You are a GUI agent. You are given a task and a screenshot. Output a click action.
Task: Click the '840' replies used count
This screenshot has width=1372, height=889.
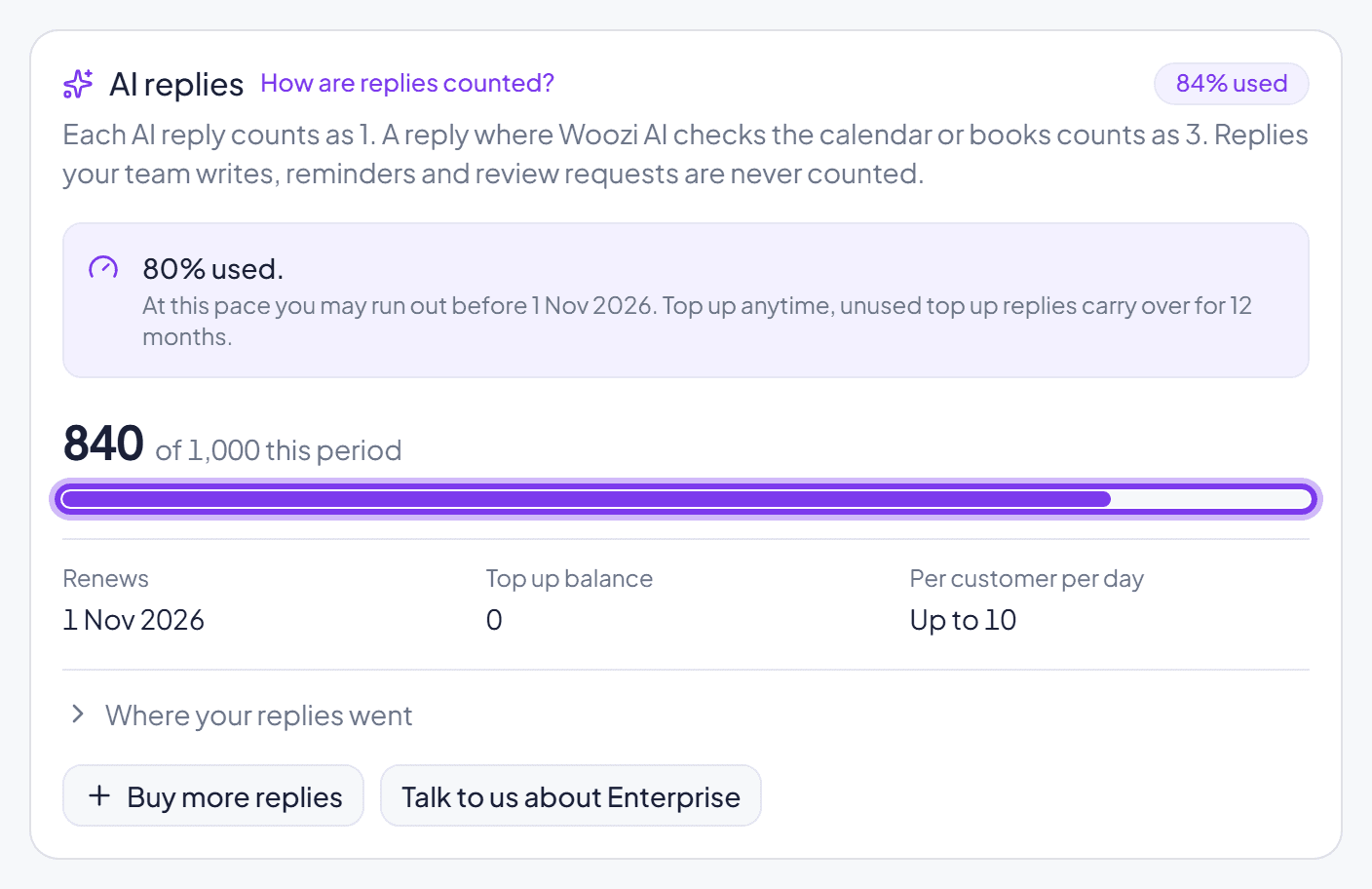[103, 444]
